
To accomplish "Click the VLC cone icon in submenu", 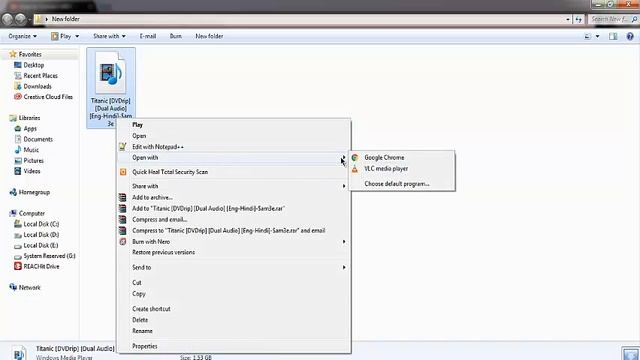I will (355, 169).
